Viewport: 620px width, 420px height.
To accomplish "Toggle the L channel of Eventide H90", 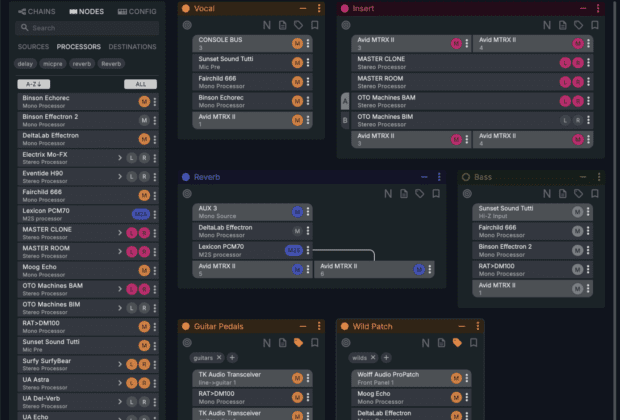I will point(132,176).
